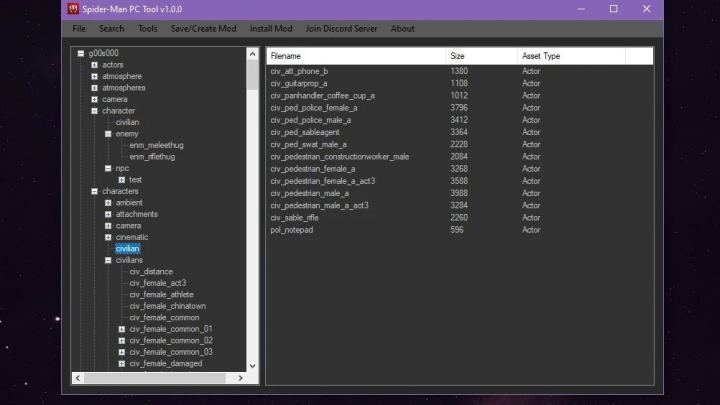
Task: Collapse the enemy folder
Action: [108, 134]
